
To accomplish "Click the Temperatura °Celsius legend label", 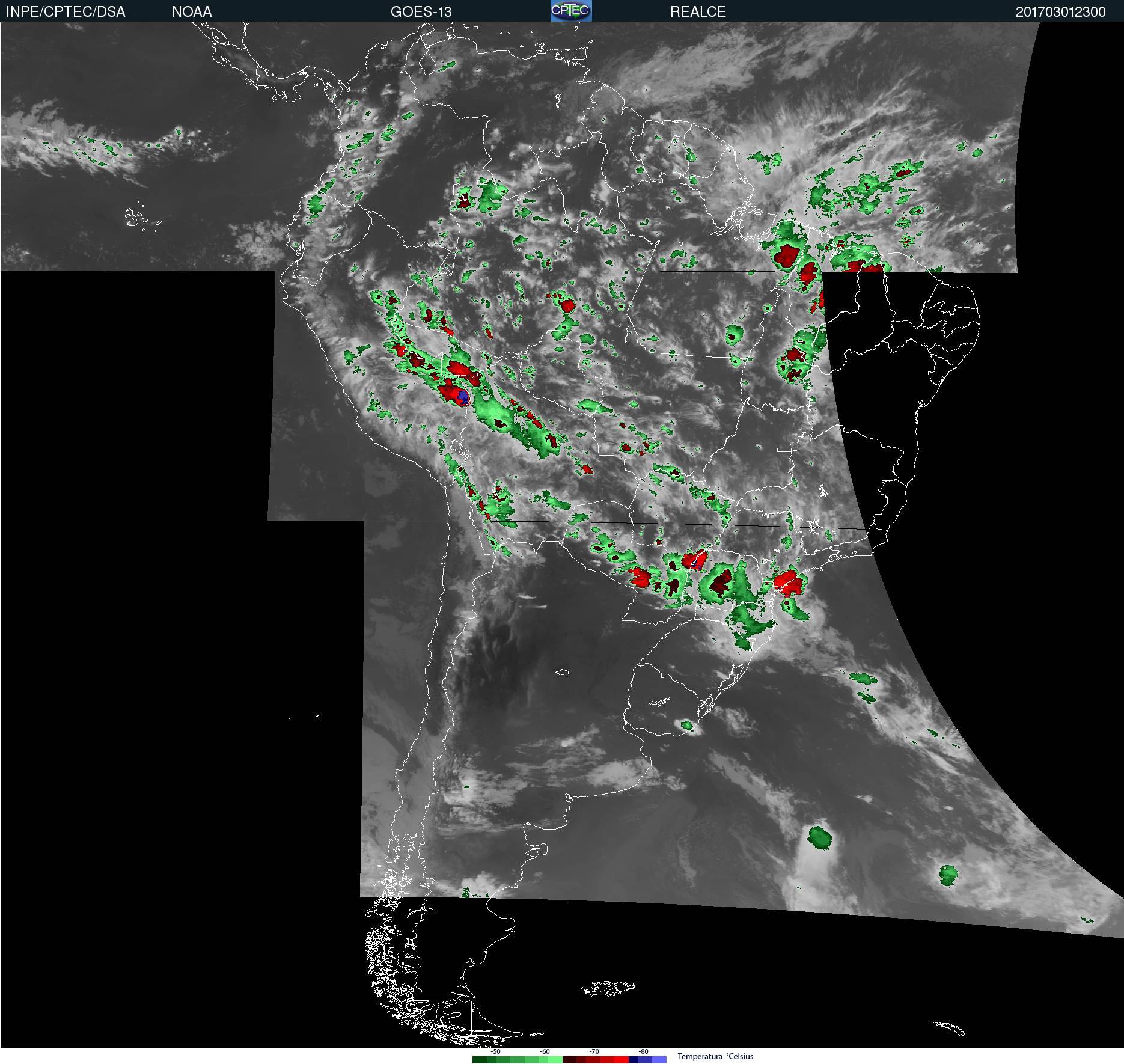I will coord(715,1056).
